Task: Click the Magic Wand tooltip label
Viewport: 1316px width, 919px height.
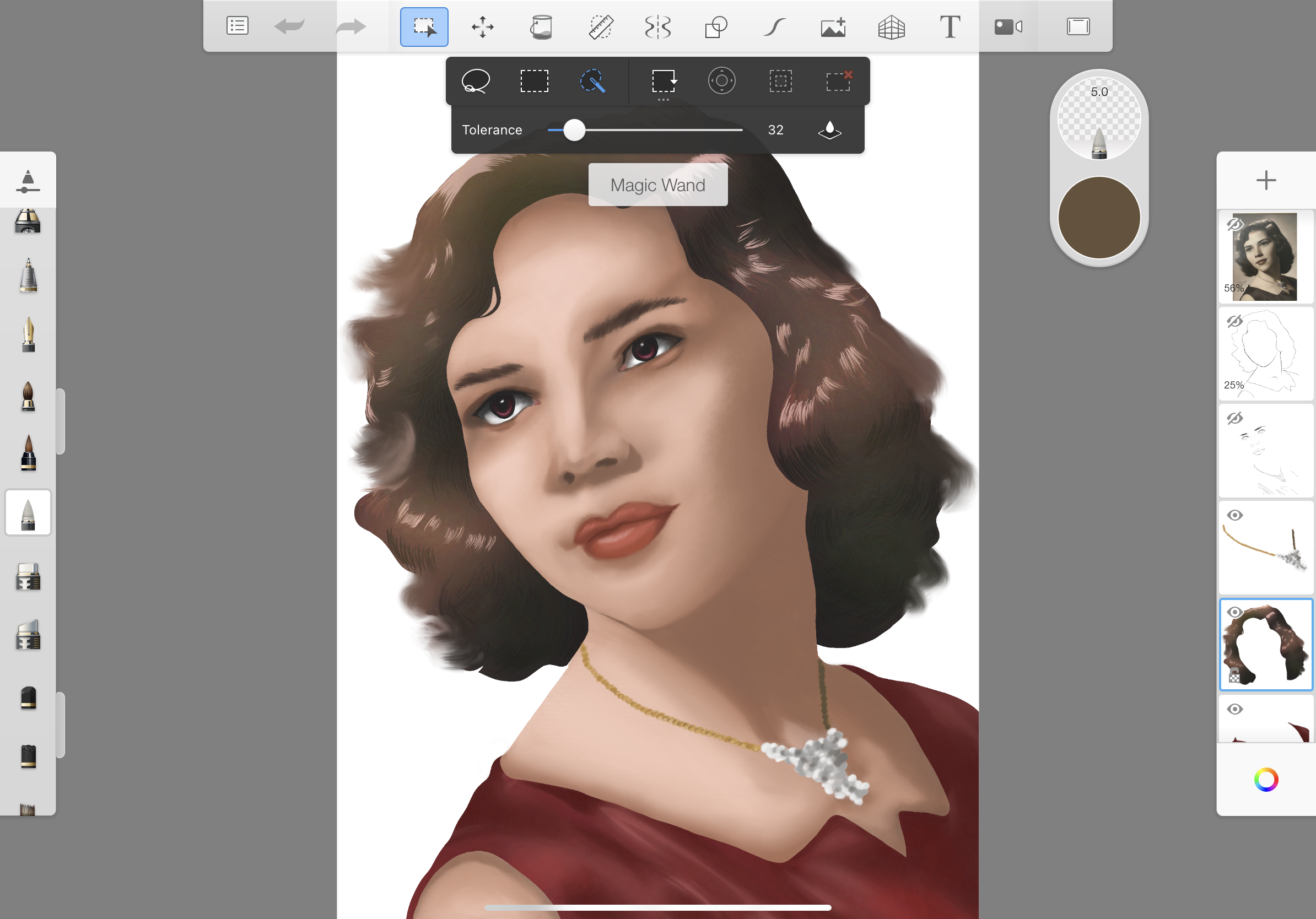Action: point(658,185)
